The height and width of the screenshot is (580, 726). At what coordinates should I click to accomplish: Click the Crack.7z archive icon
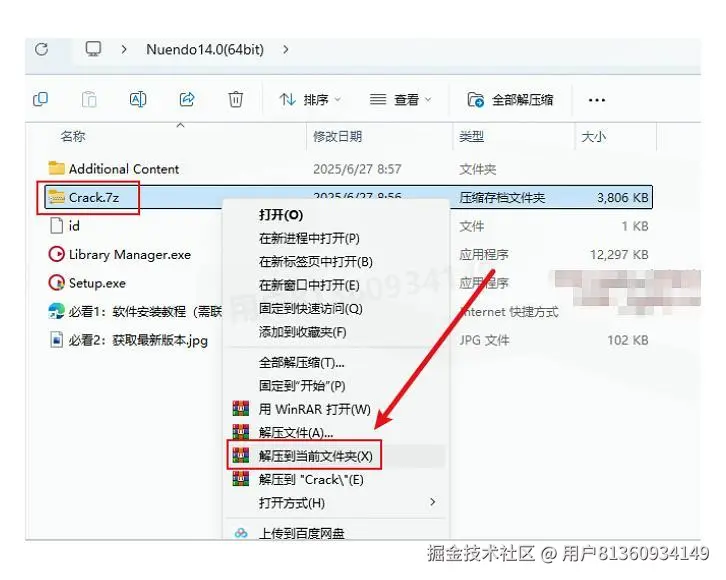[56, 197]
